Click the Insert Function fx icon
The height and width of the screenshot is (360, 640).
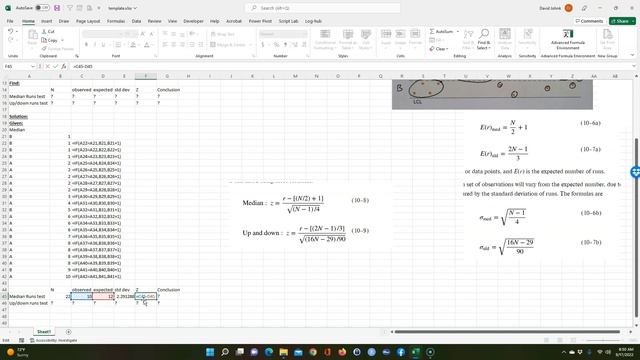64,66
